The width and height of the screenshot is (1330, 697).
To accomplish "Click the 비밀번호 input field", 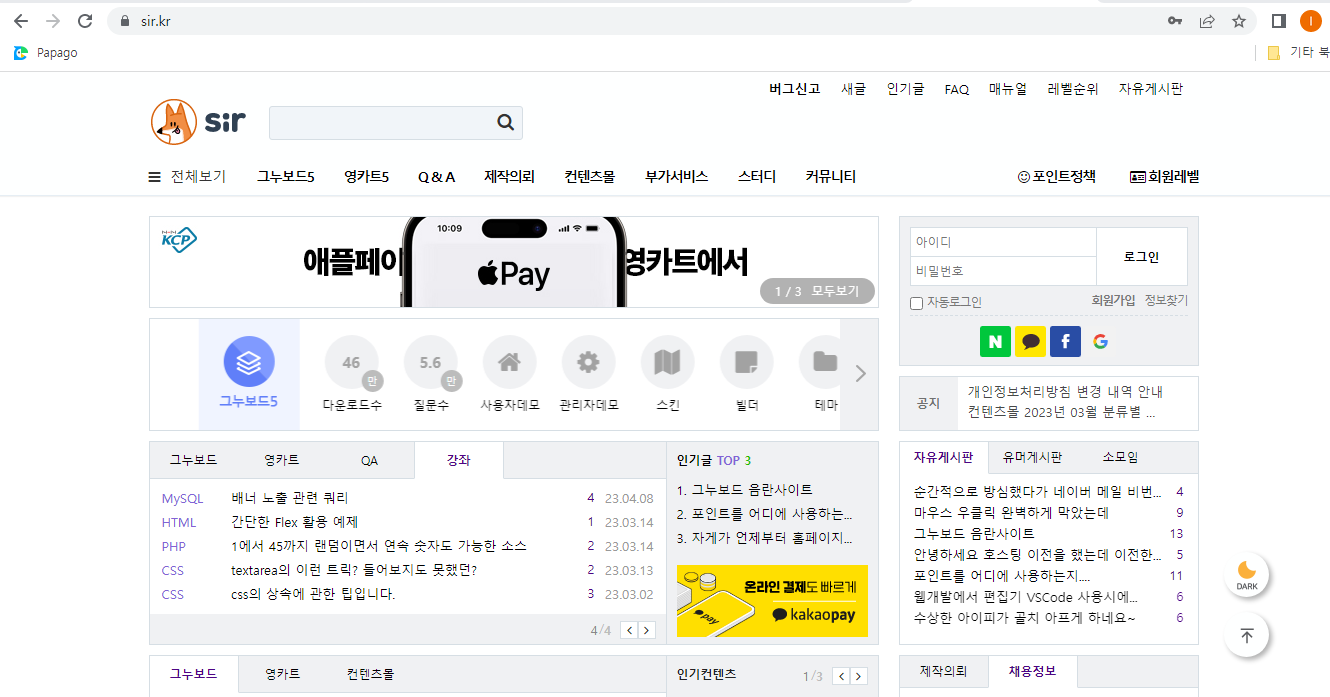I will pyautogui.click(x=1003, y=271).
